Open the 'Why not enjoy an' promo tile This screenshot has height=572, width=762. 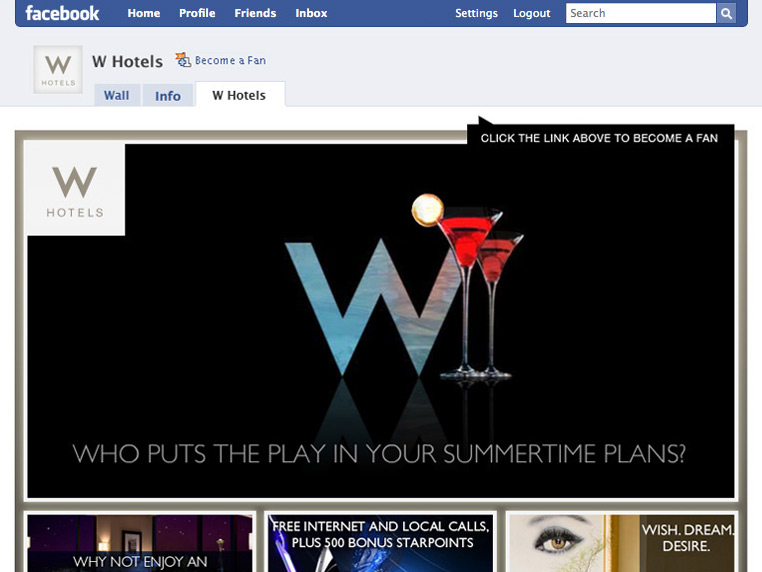tap(140, 543)
